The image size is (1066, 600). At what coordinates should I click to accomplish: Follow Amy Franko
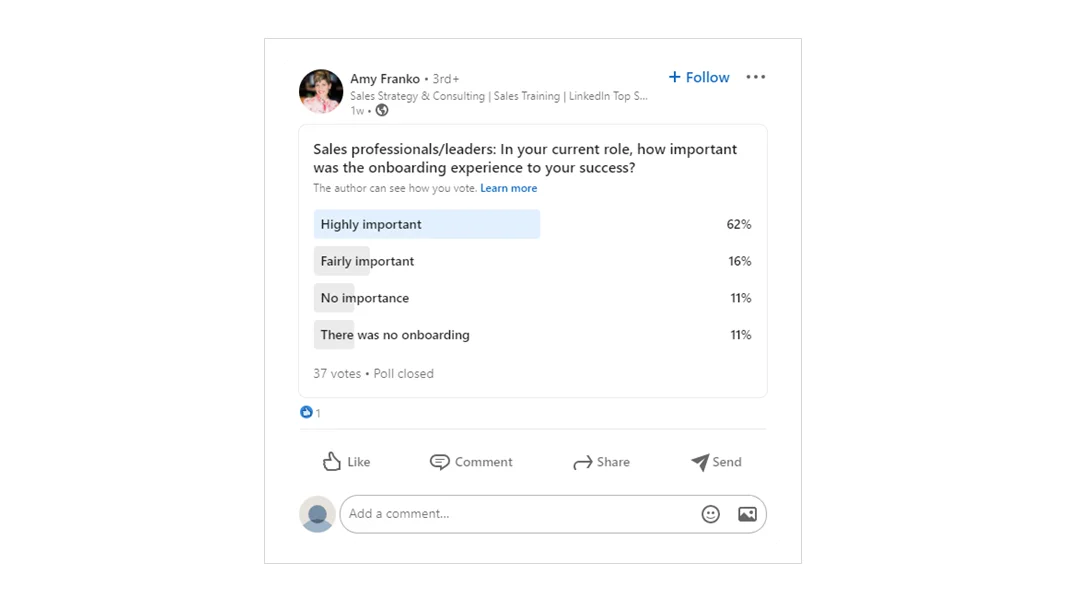click(x=699, y=77)
